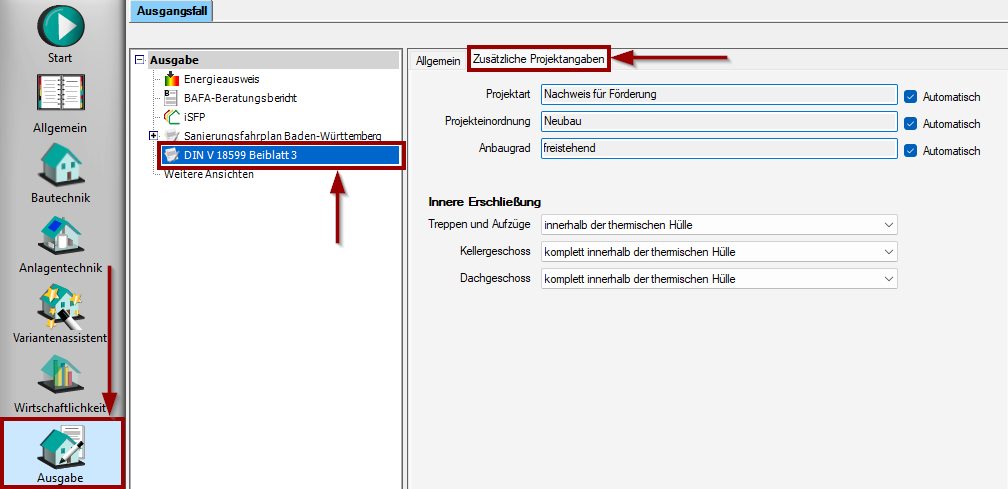Uncheck Automatisch for Projektart
Viewport: 1008px width, 489px height.
coord(910,97)
